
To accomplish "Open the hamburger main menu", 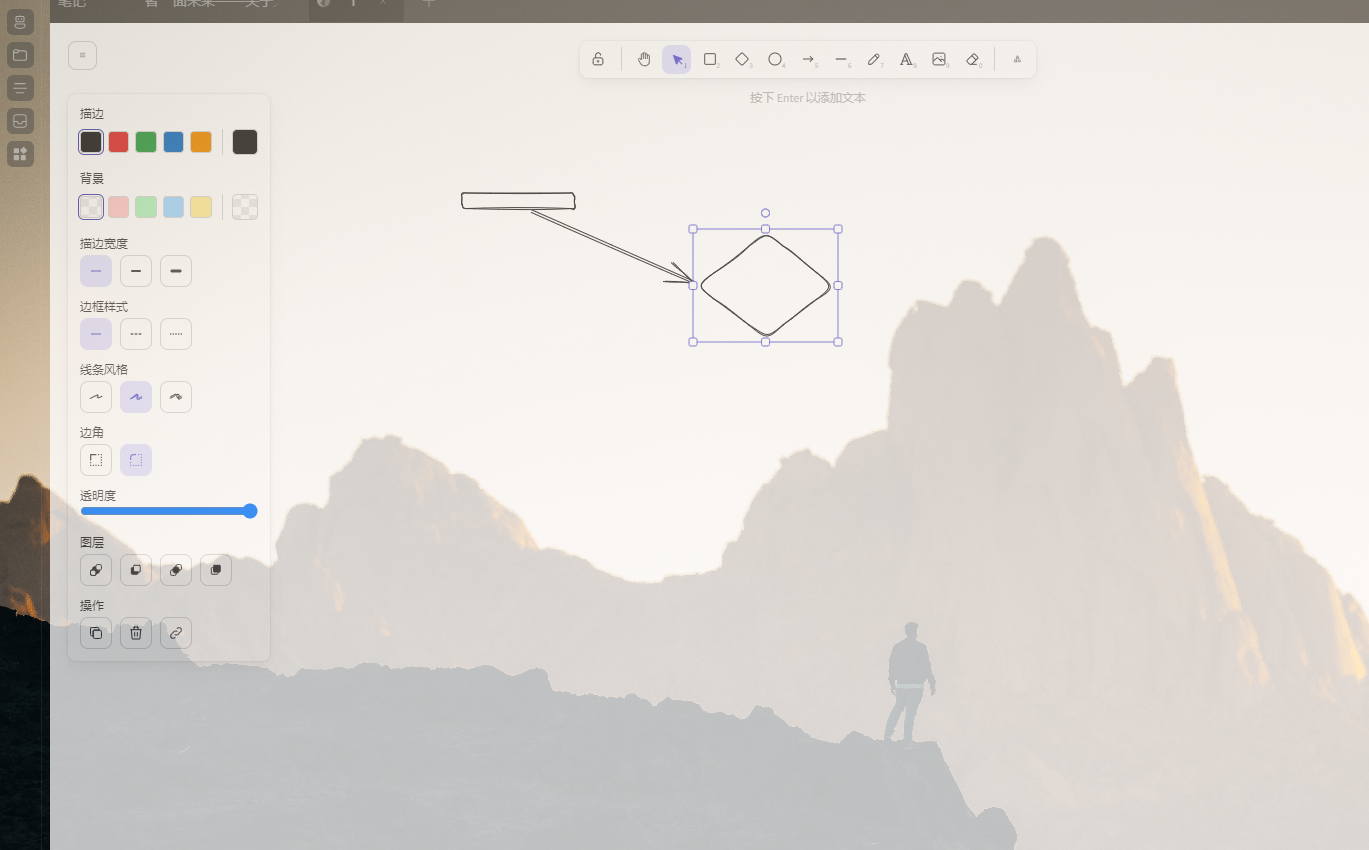I will 82,55.
